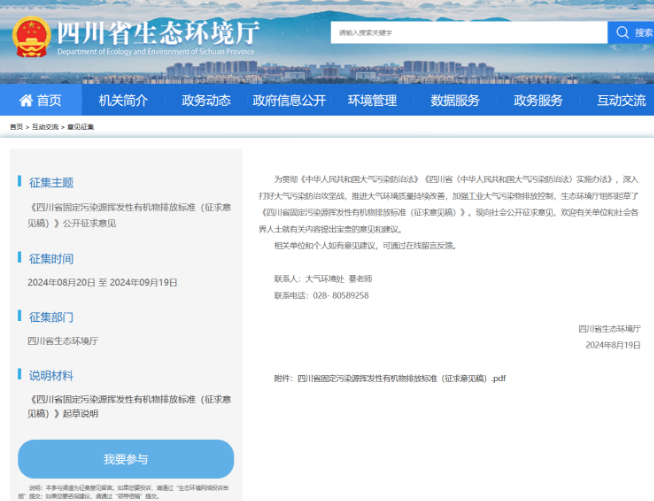Image resolution: width=654 pixels, height=501 pixels.
Task: Open the 起草说明 explanatory material link
Action: 130,406
